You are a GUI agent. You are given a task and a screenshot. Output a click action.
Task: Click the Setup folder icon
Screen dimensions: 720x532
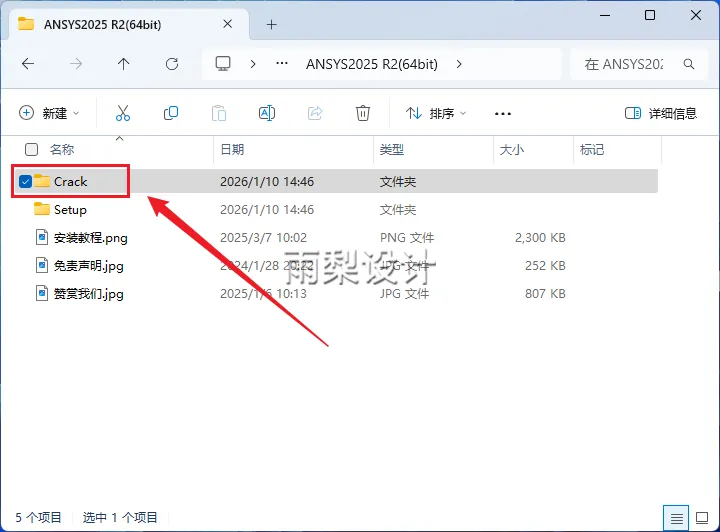(42, 209)
